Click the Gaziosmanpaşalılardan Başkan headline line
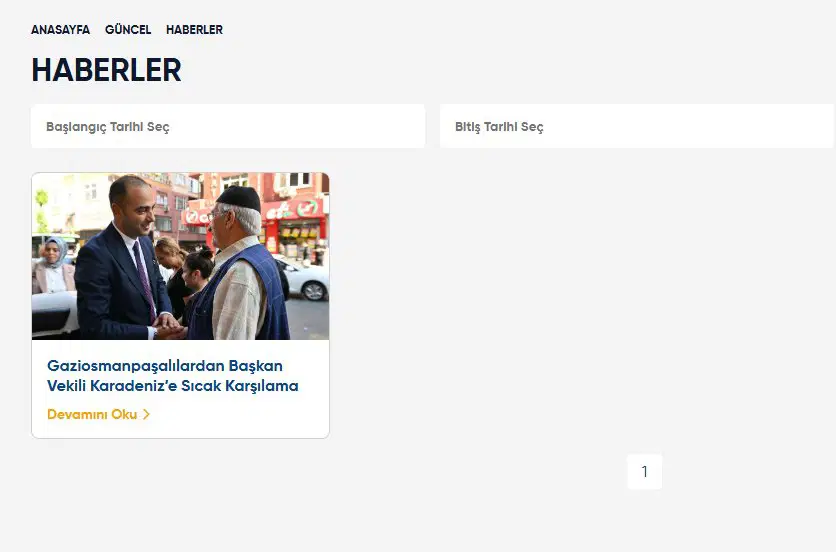 tap(165, 366)
